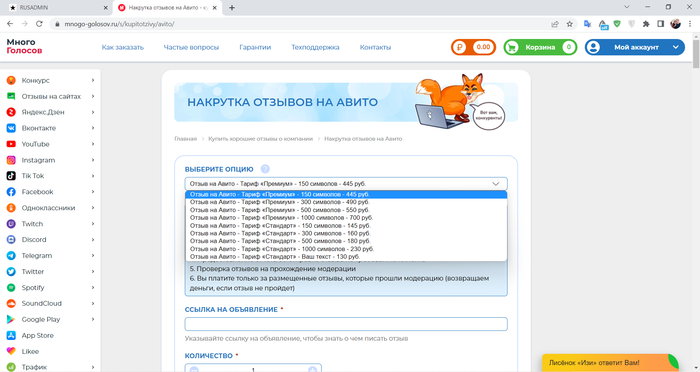Select Премиум 300 символов - 490 руб option
This screenshot has height=372, width=700.
pyautogui.click(x=346, y=202)
